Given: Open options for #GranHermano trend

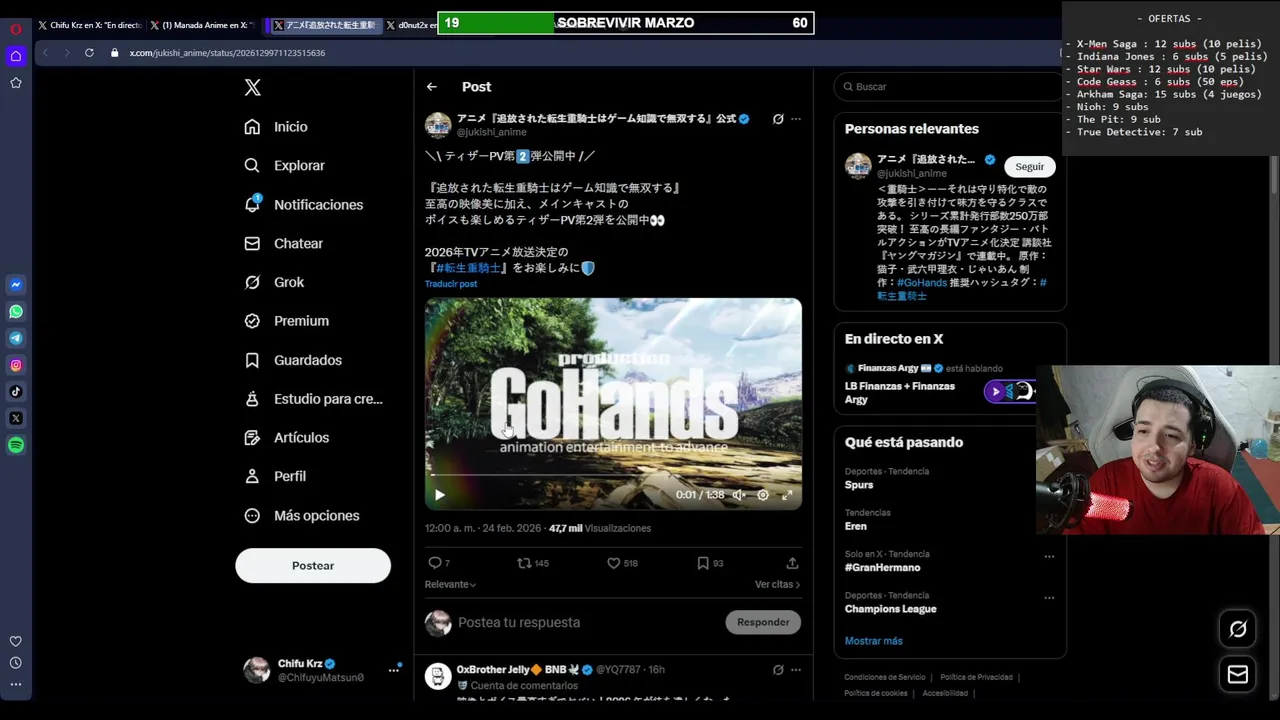Looking at the screenshot, I should point(1049,557).
